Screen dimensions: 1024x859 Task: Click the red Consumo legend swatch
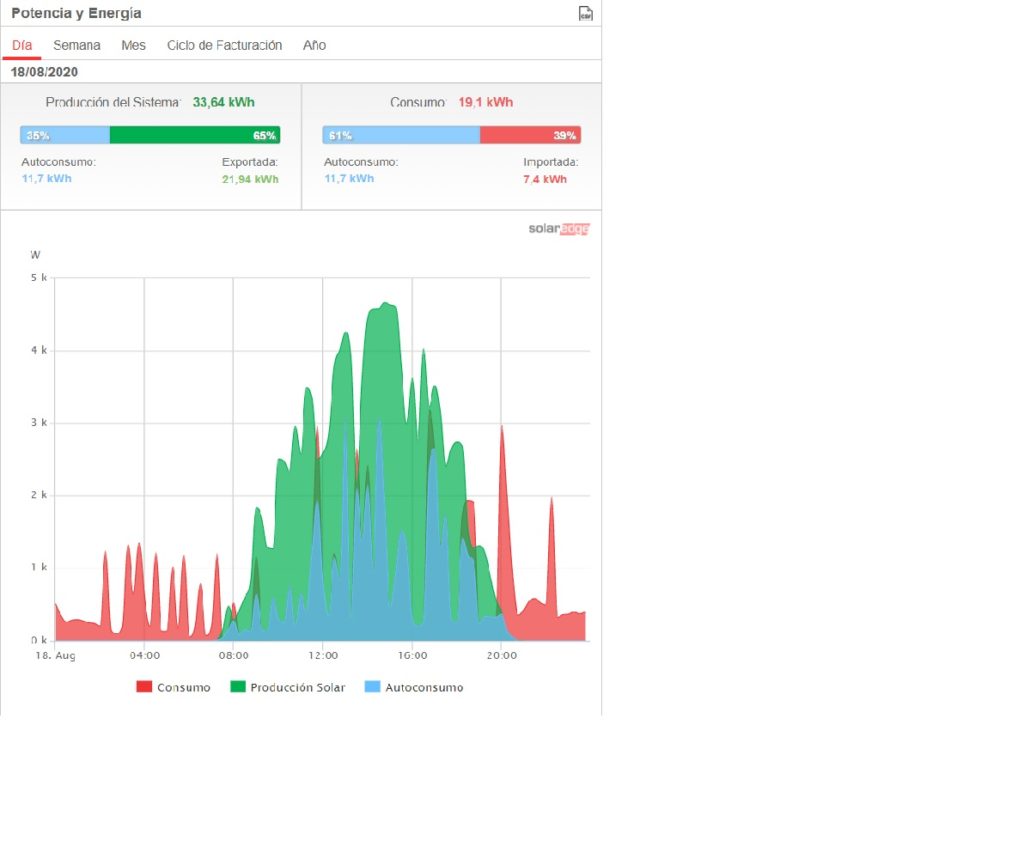(x=144, y=688)
